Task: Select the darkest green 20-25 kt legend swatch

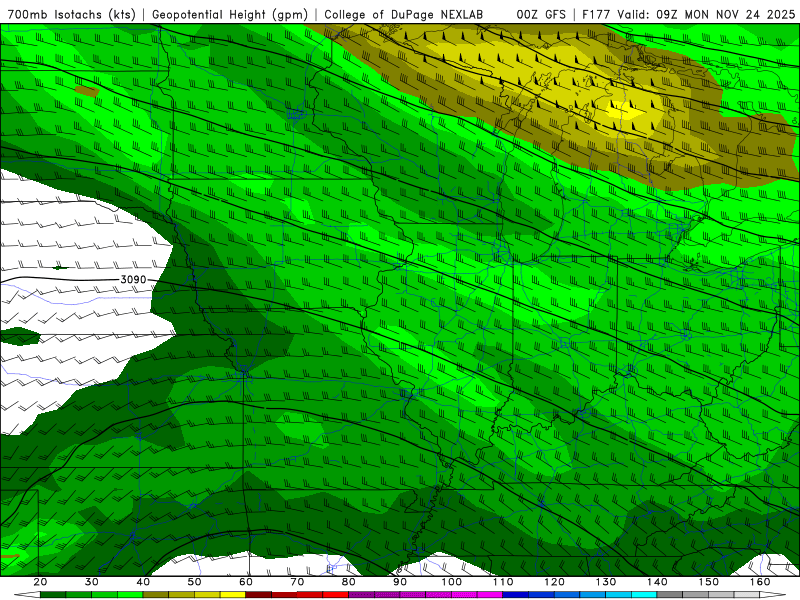Action: (x=53, y=595)
